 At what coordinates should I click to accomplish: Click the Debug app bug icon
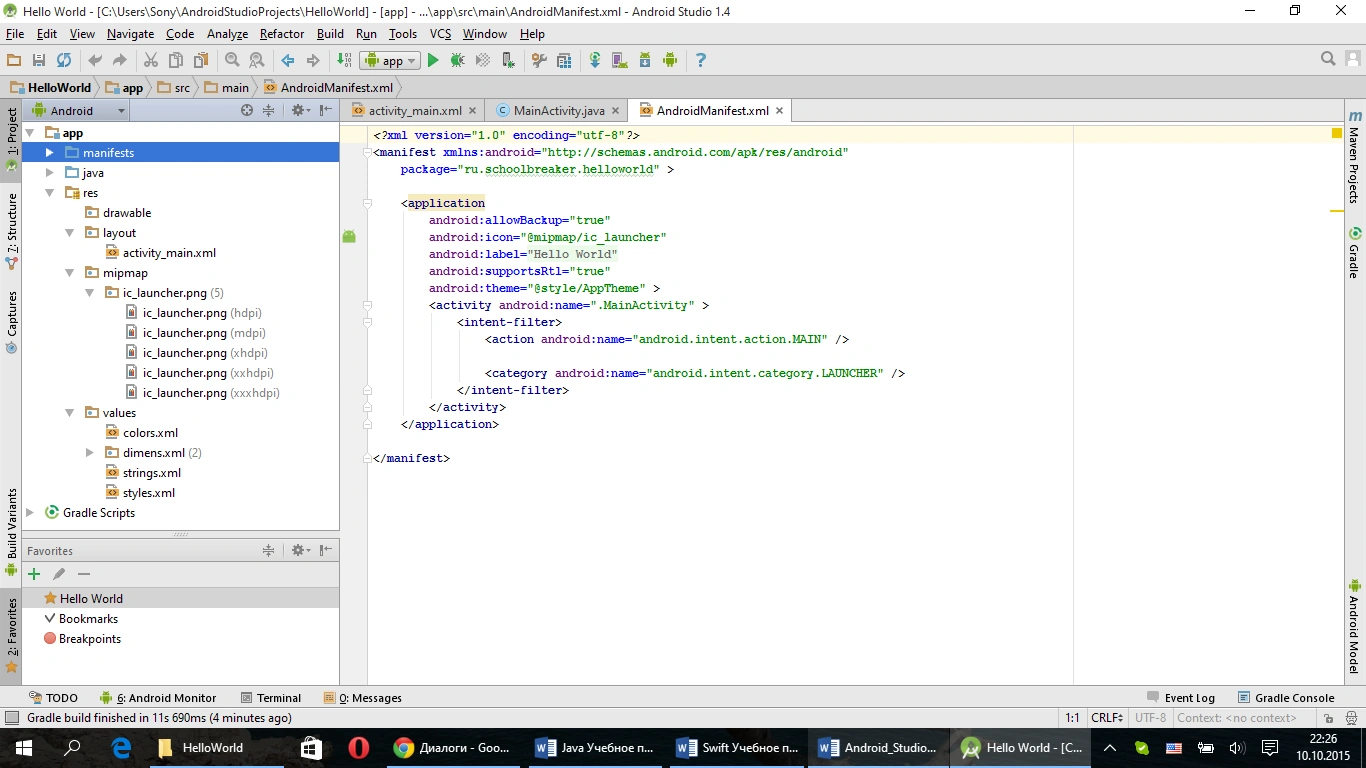pos(457,61)
